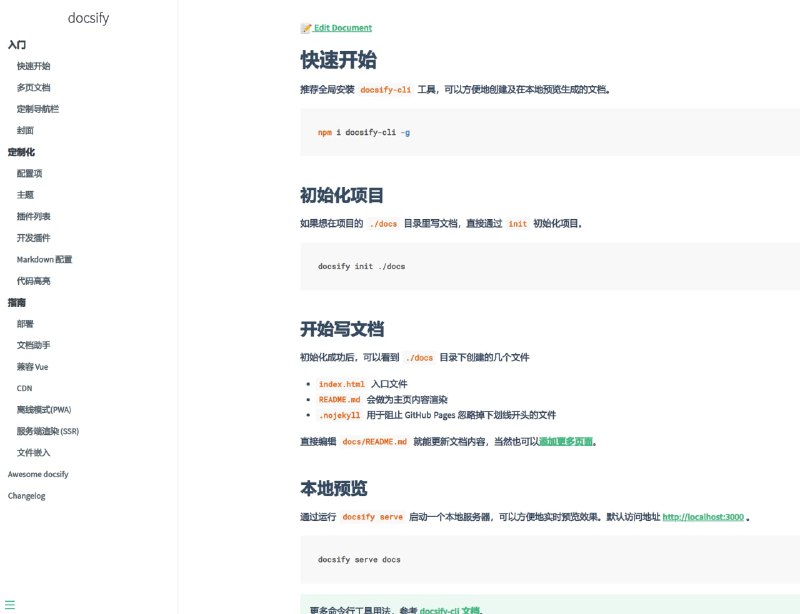Screen dimensions: 800x614
Task: Open the 主题 page
Action: pyautogui.click(x=24, y=195)
